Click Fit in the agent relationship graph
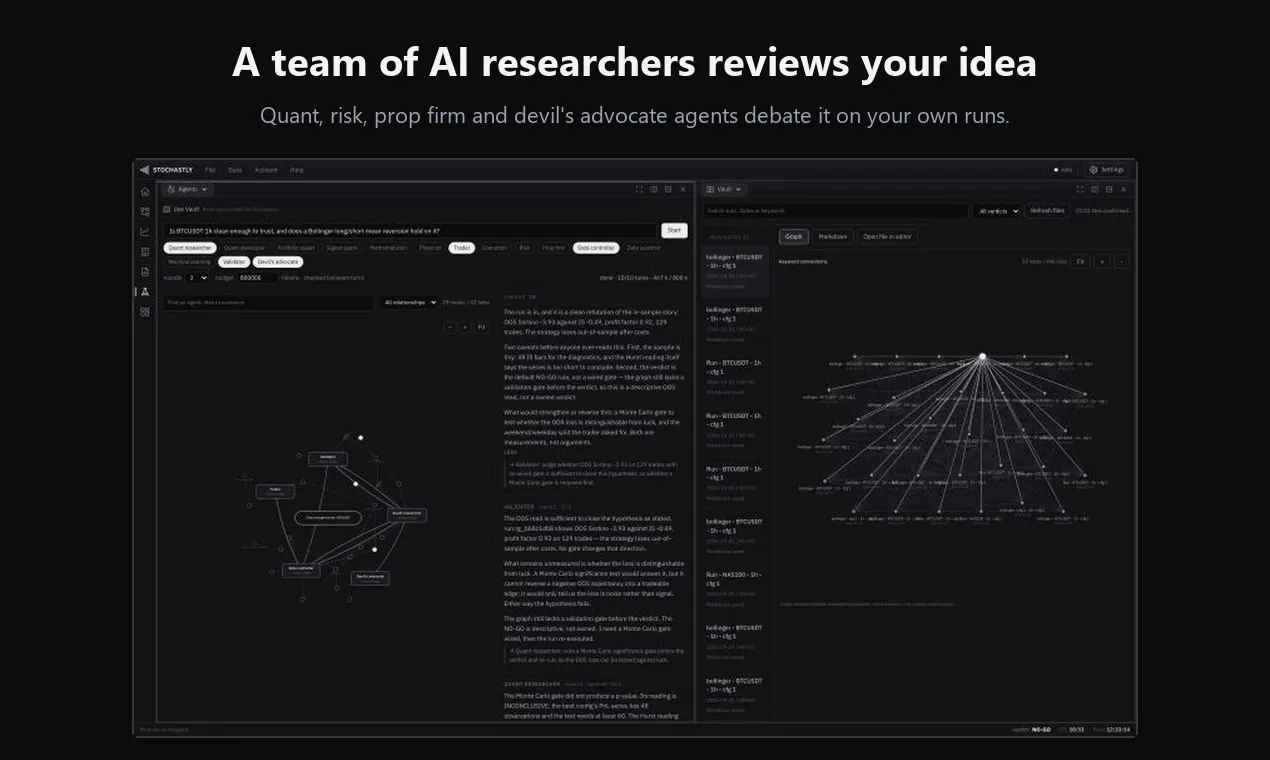The height and width of the screenshot is (760, 1270). [x=481, y=327]
